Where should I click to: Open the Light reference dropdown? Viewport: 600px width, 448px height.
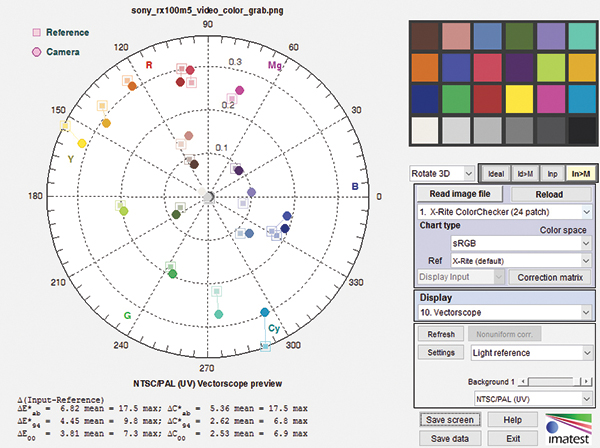[x=532, y=353]
